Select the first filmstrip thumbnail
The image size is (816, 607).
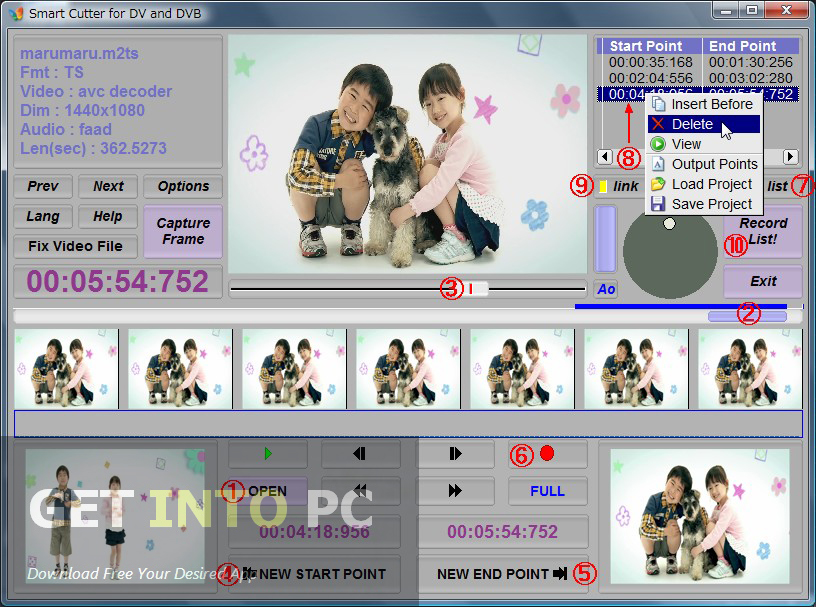tap(66, 369)
